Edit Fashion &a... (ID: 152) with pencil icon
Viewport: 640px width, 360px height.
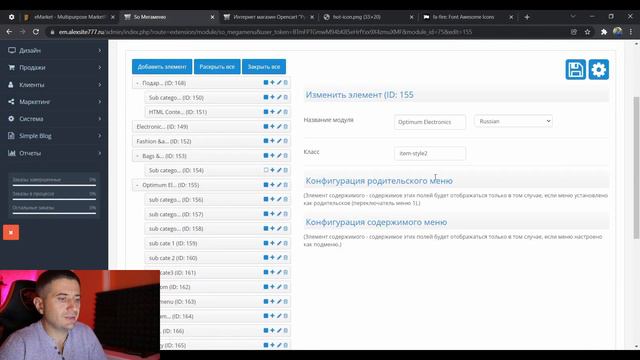click(x=279, y=141)
